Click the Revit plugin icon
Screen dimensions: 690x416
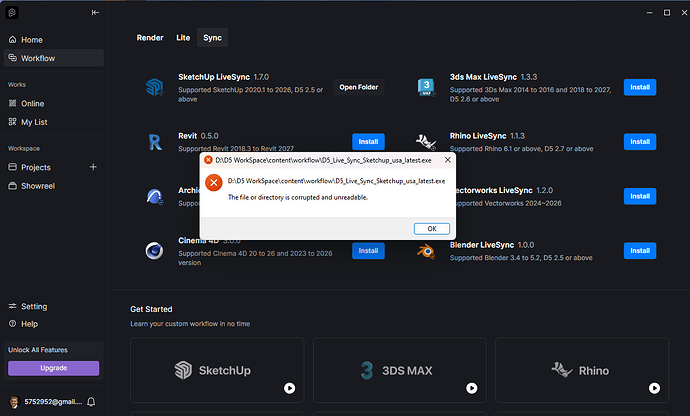click(154, 142)
